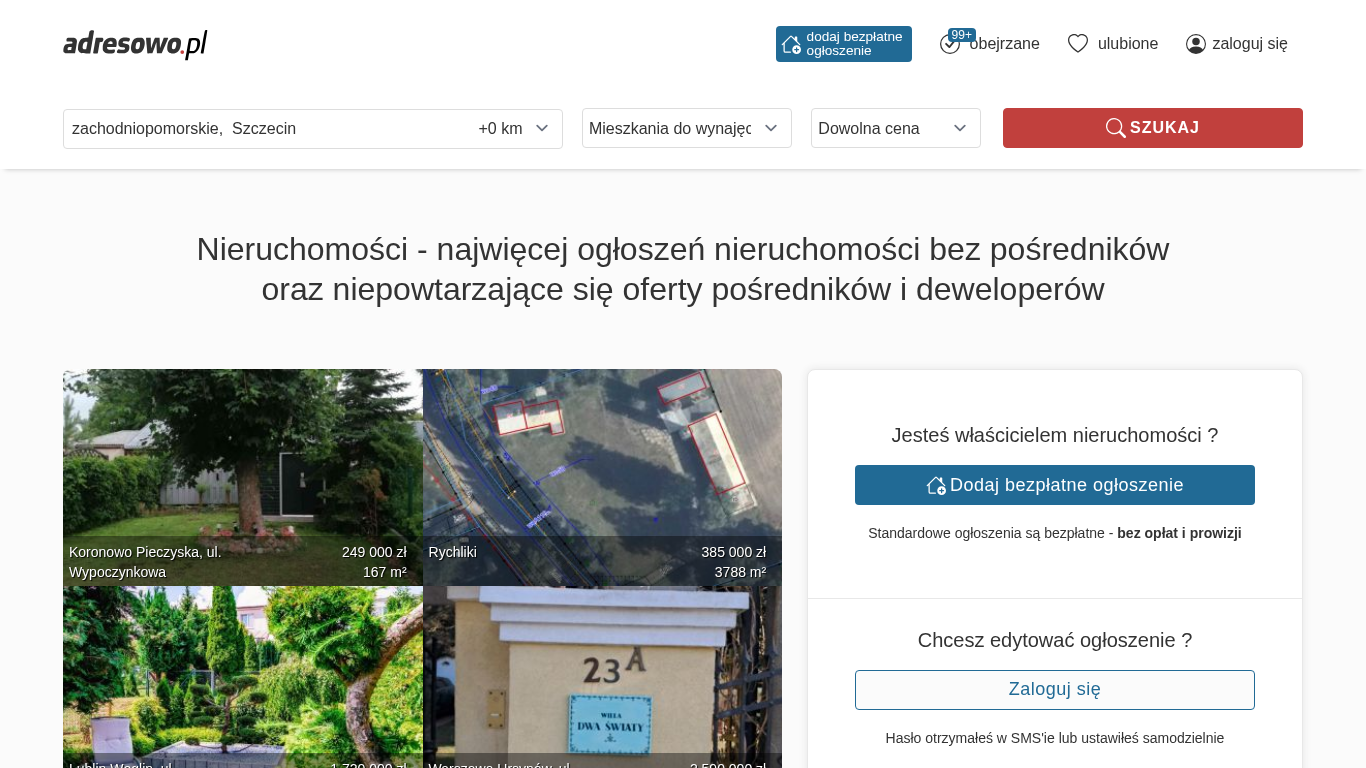Viewport: 1366px width, 768px height.
Task: Click 'zaloguj się' in the header
Action: pos(1249,44)
